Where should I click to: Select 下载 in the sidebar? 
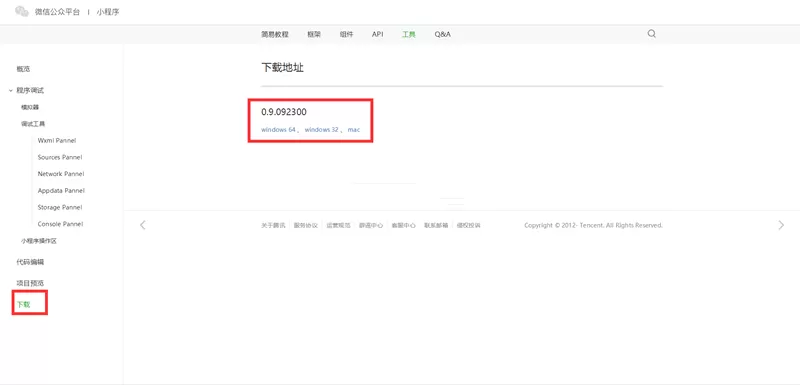tap(23, 304)
